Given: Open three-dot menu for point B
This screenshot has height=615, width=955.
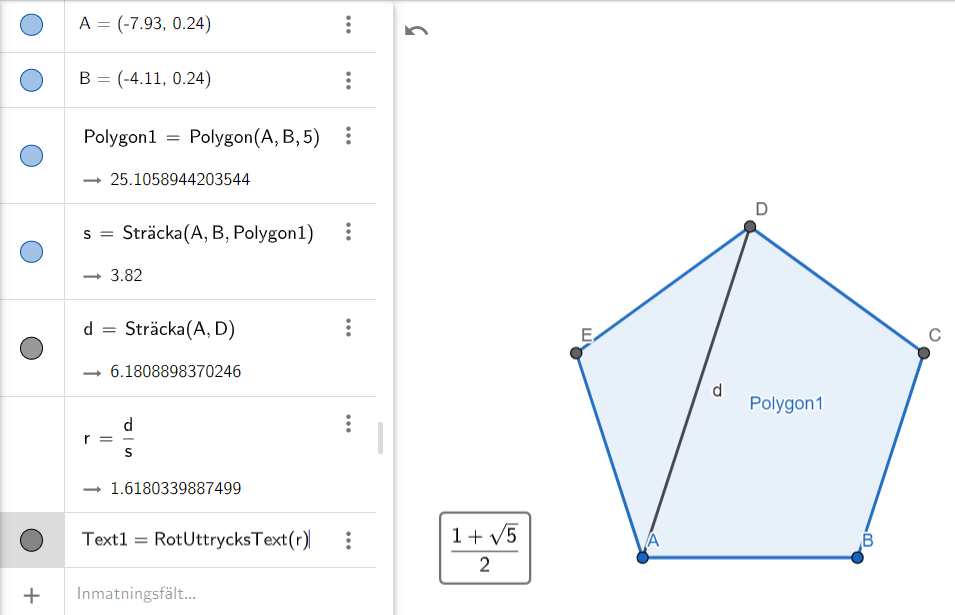Looking at the screenshot, I should (x=348, y=80).
